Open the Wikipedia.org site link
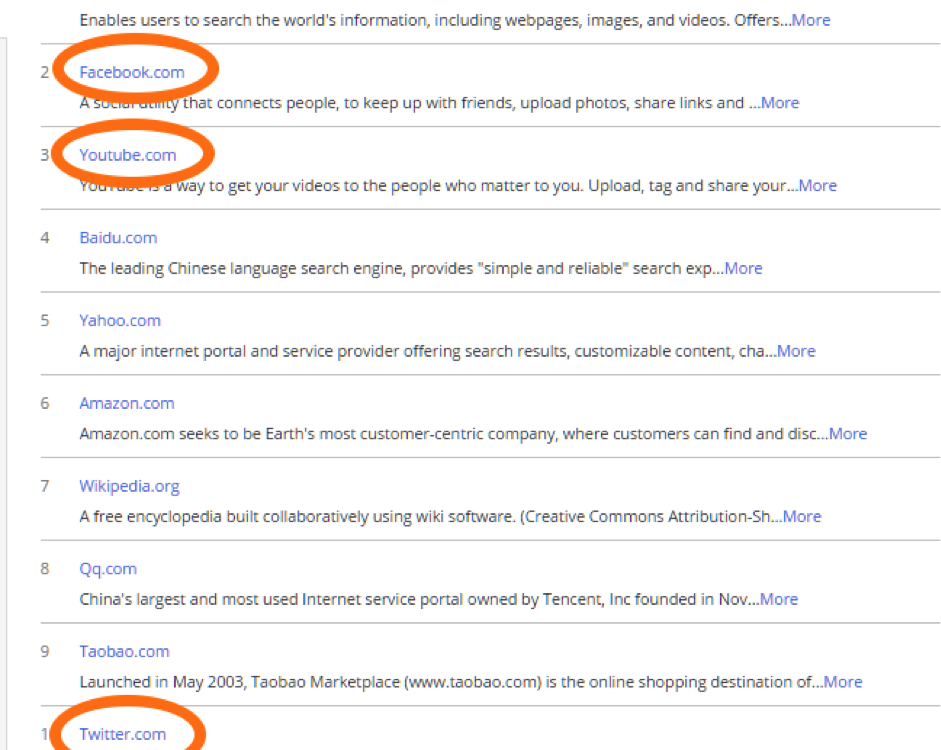The image size is (941, 750). tap(130, 486)
